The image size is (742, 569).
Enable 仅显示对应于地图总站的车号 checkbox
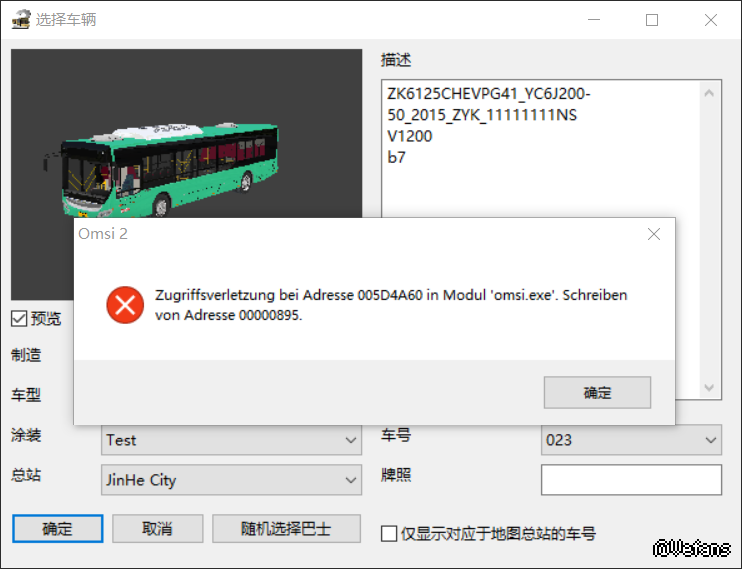pyautogui.click(x=389, y=533)
